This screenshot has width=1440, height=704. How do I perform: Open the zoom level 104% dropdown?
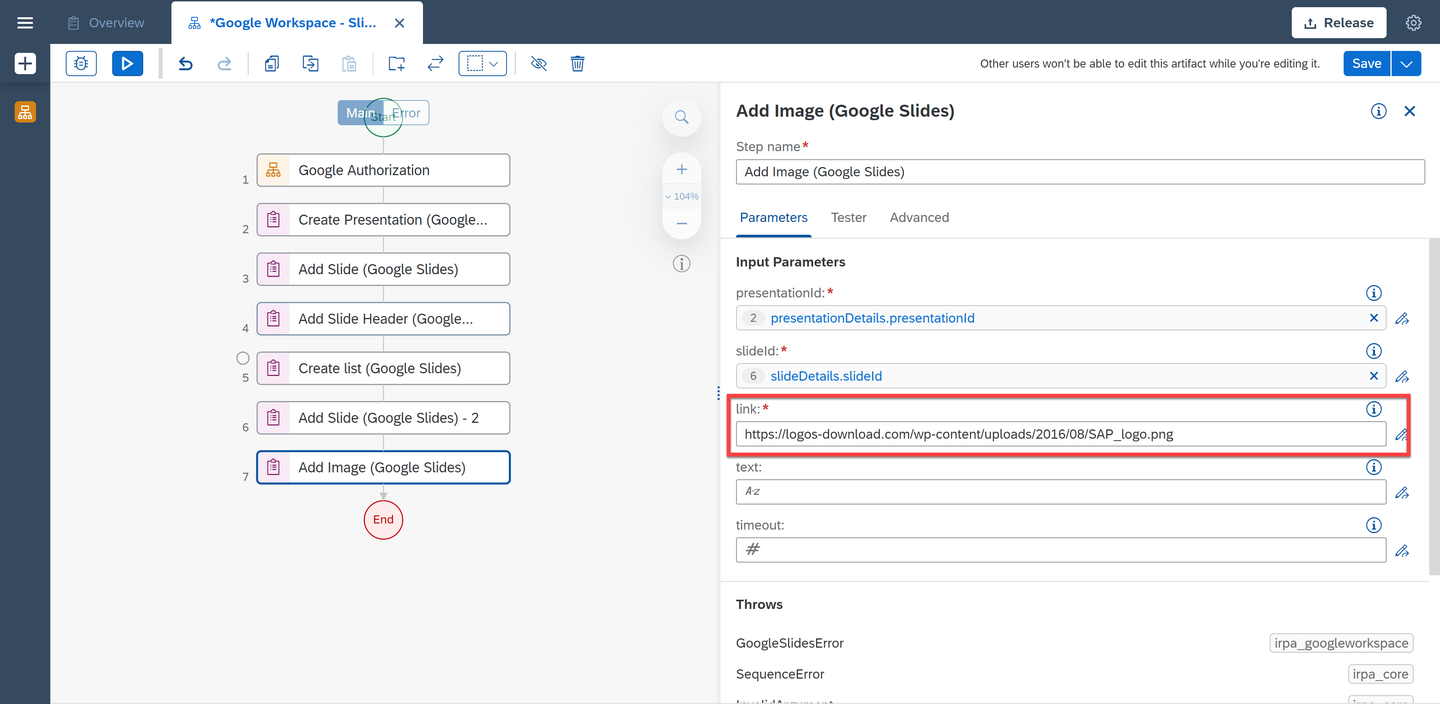pos(681,197)
